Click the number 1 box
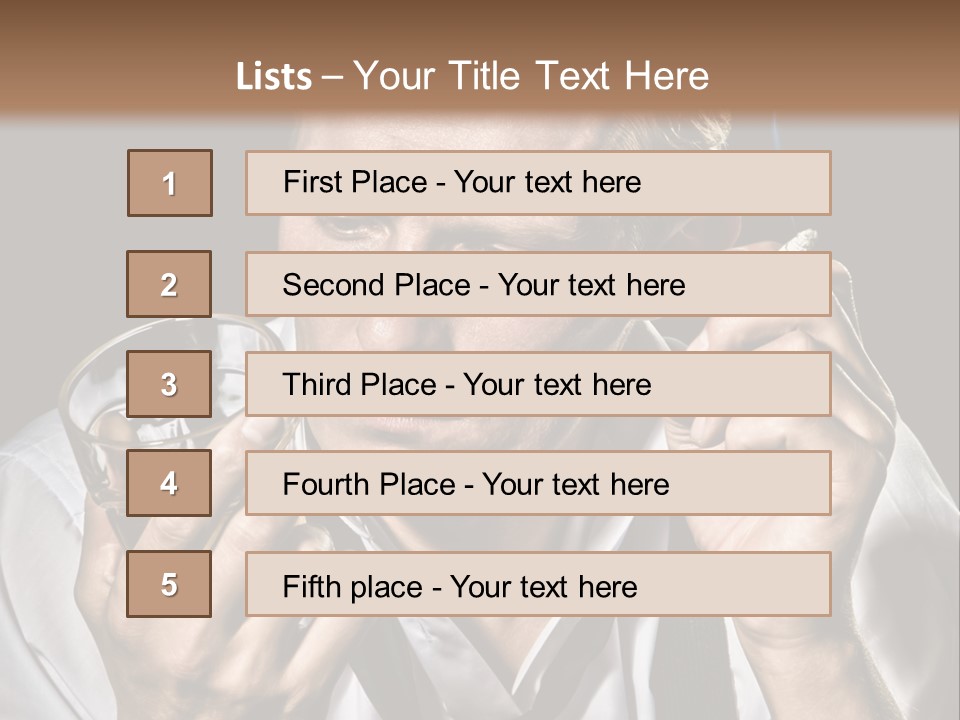This screenshot has height=720, width=960. (x=170, y=183)
